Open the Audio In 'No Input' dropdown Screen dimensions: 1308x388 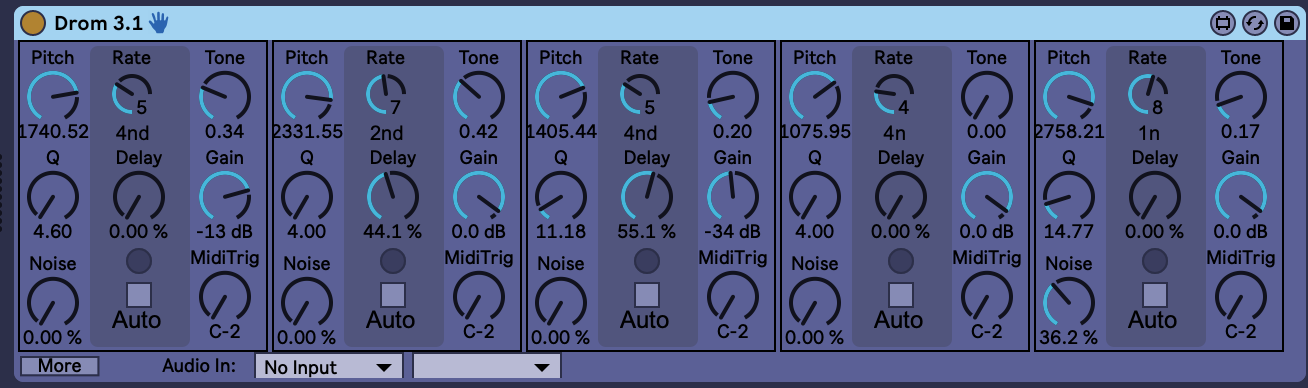pyautogui.click(x=329, y=367)
